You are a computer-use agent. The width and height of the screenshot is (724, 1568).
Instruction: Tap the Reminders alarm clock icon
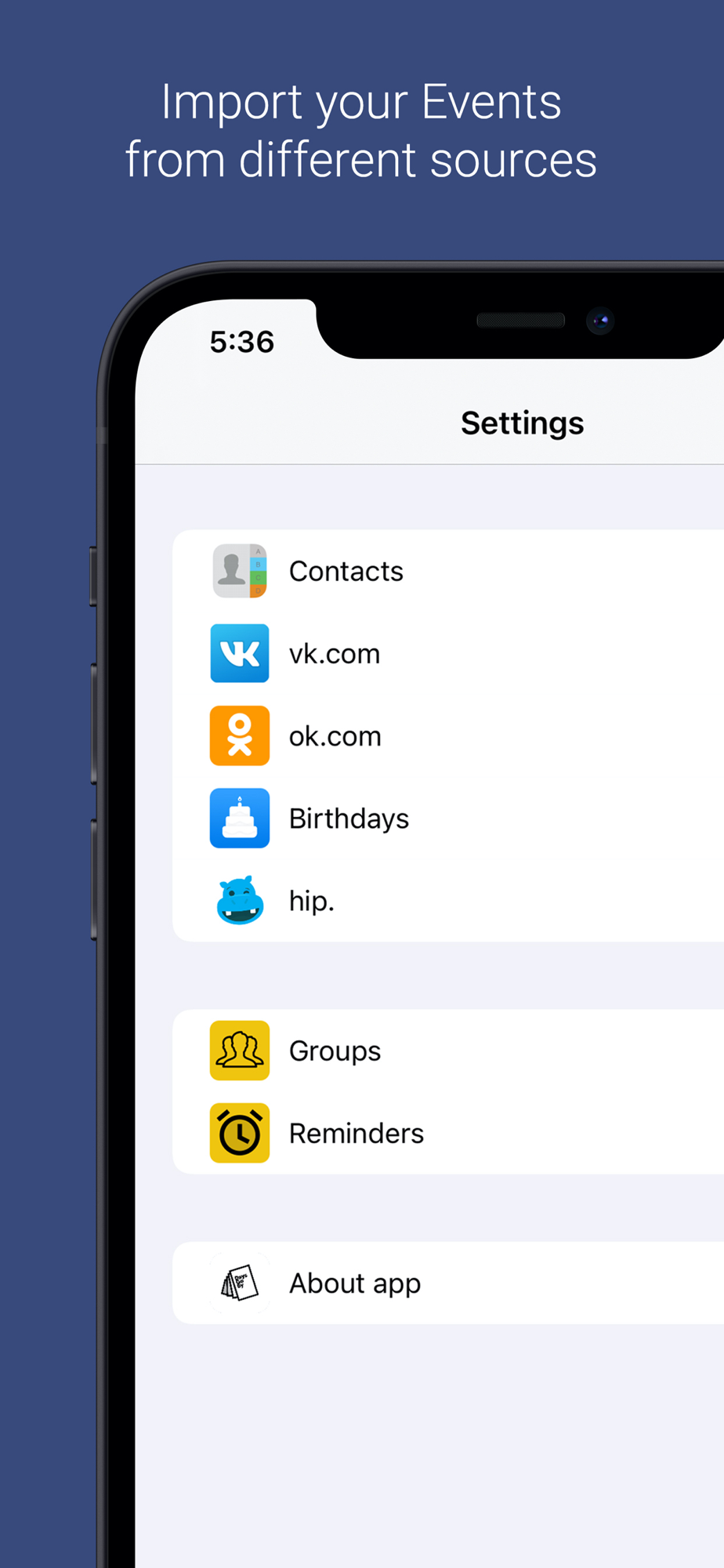click(x=240, y=1133)
